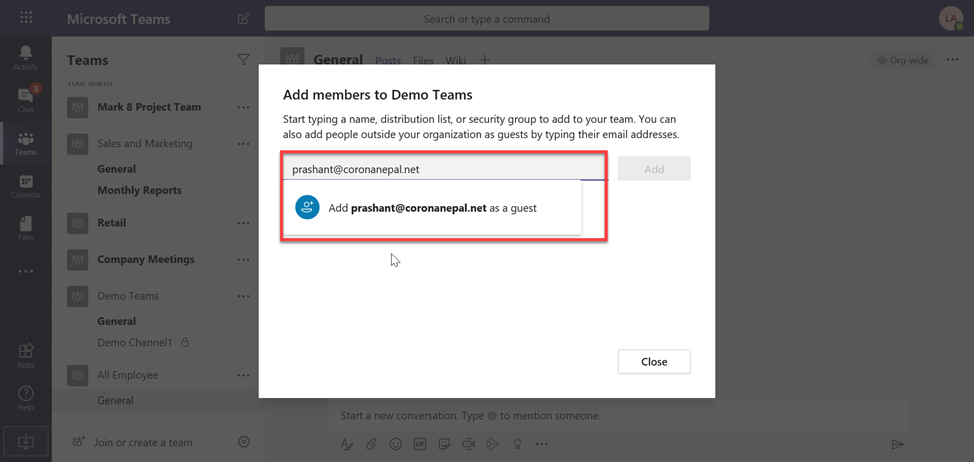
Task: Select Add prashant@coronanepal.net as a guest suggestion
Action: click(x=432, y=208)
